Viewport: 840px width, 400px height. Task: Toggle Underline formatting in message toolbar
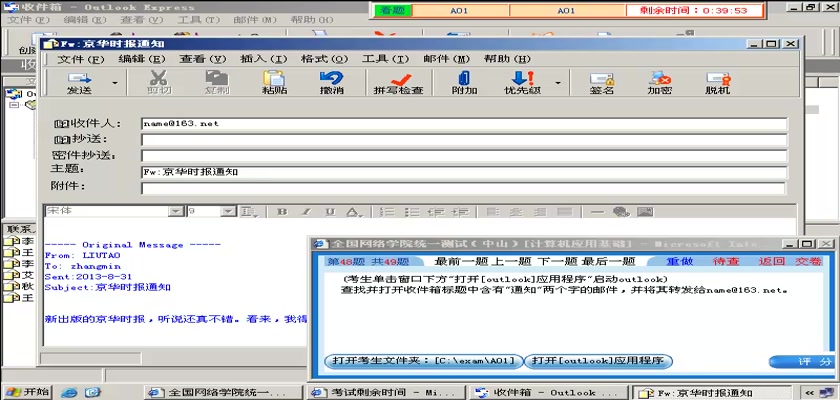pos(330,212)
